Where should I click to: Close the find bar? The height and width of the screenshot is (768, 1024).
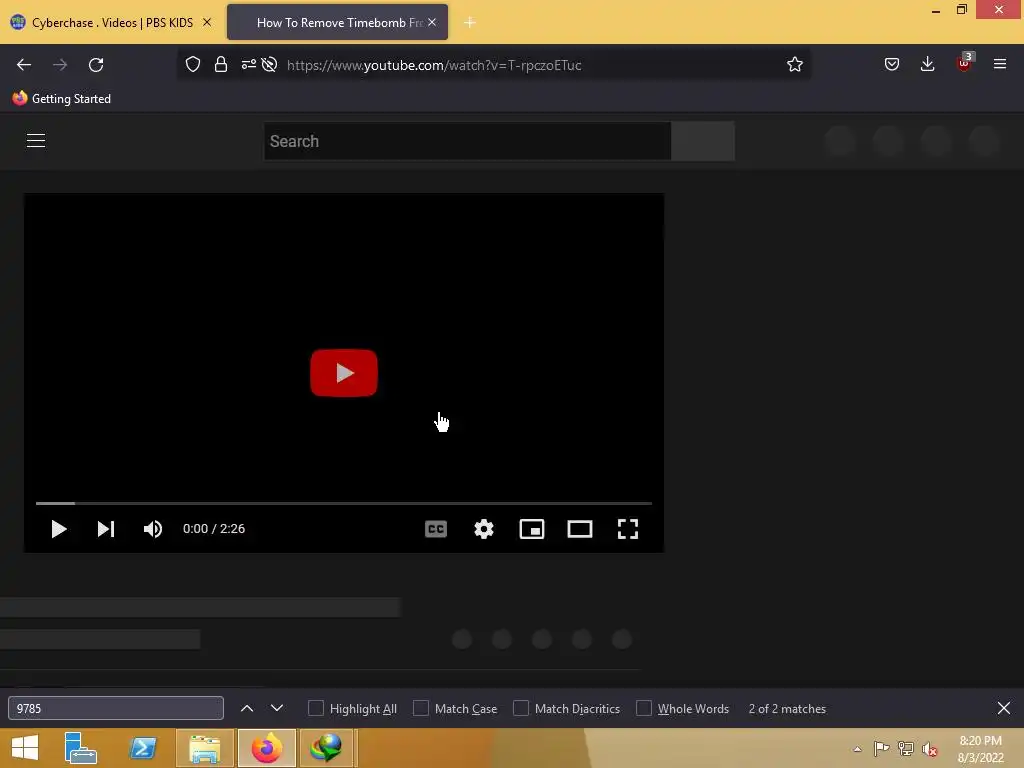point(1004,709)
